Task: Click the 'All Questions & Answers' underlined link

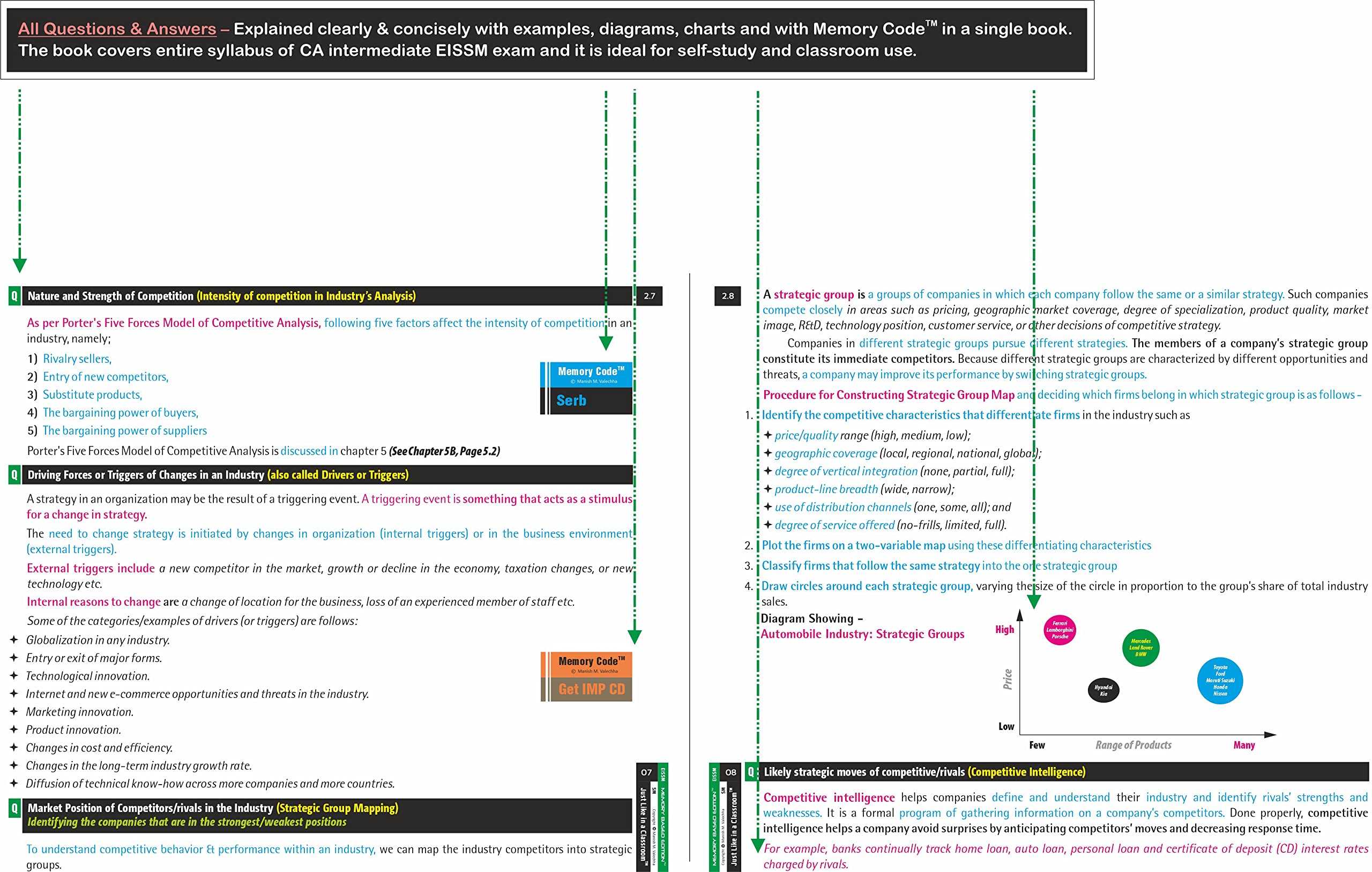Action: click(x=117, y=29)
